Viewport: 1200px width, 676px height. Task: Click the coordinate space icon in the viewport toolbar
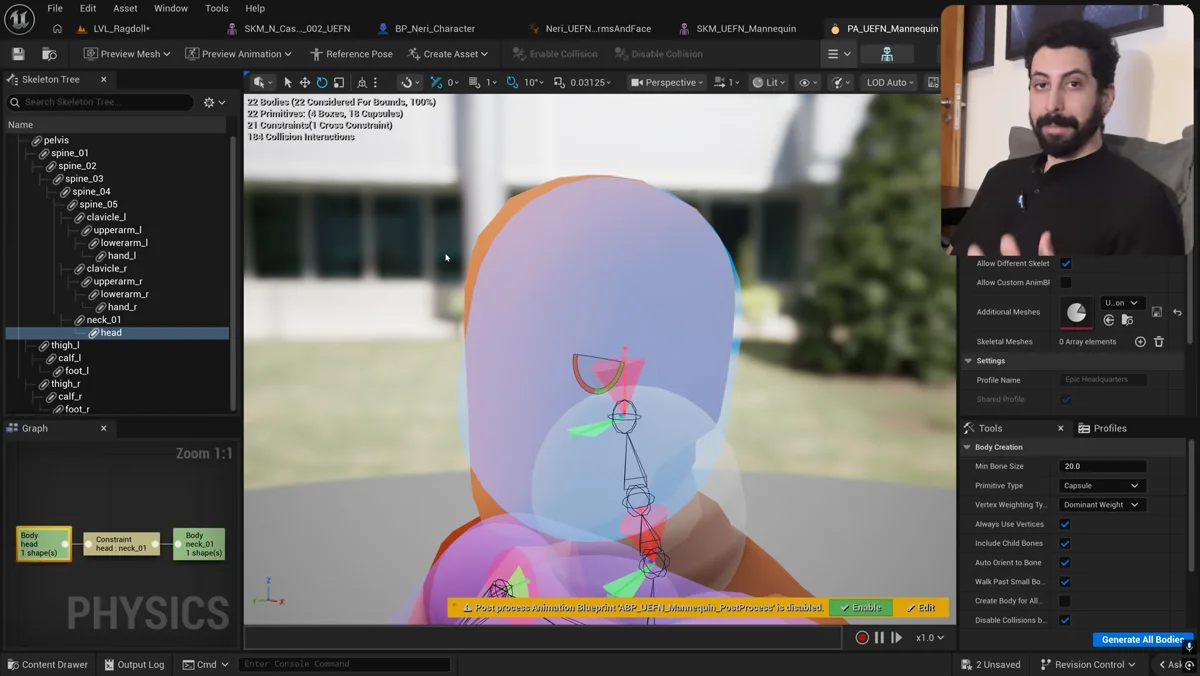[x=362, y=83]
